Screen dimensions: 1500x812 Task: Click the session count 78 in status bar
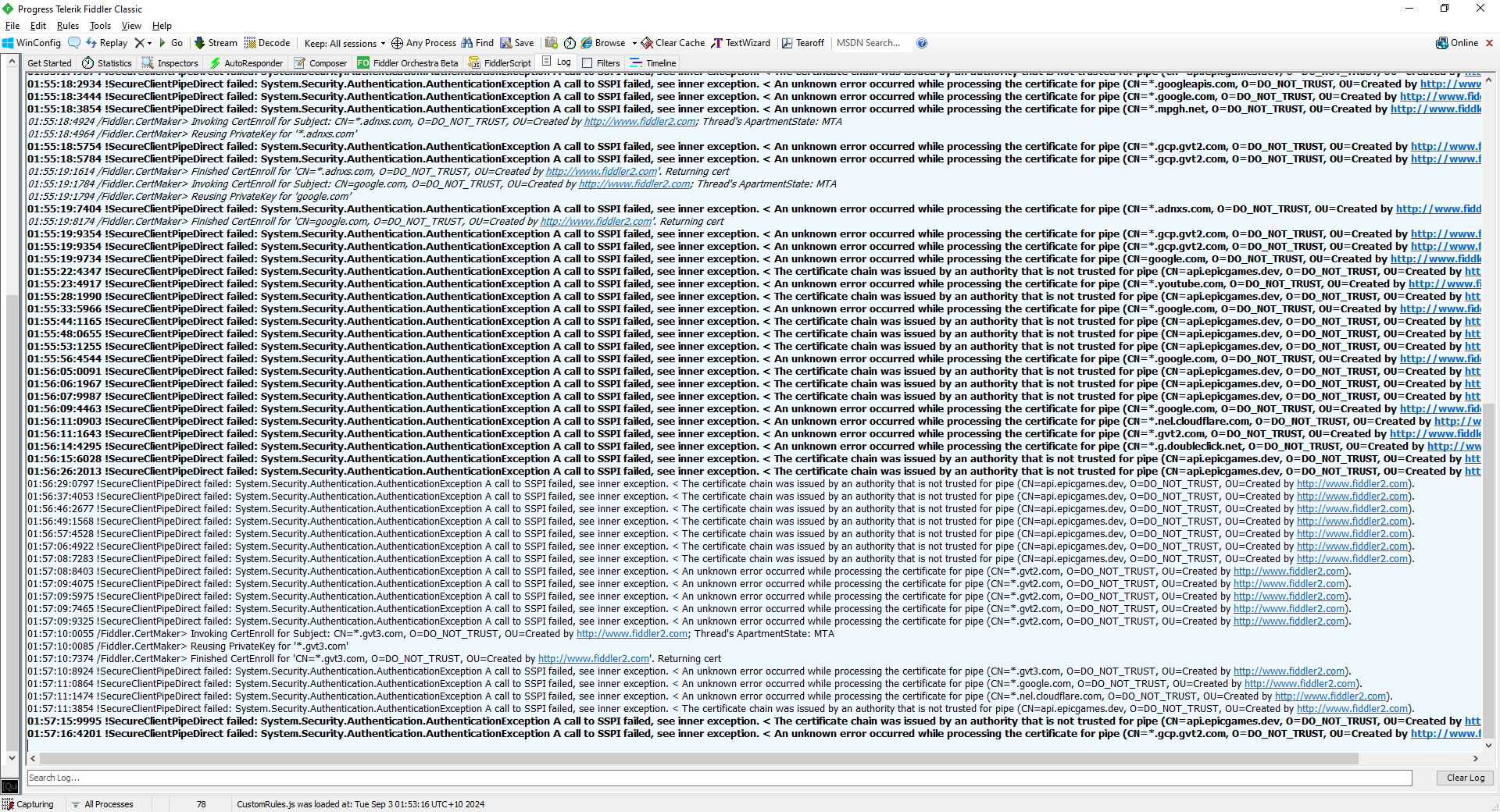point(201,804)
